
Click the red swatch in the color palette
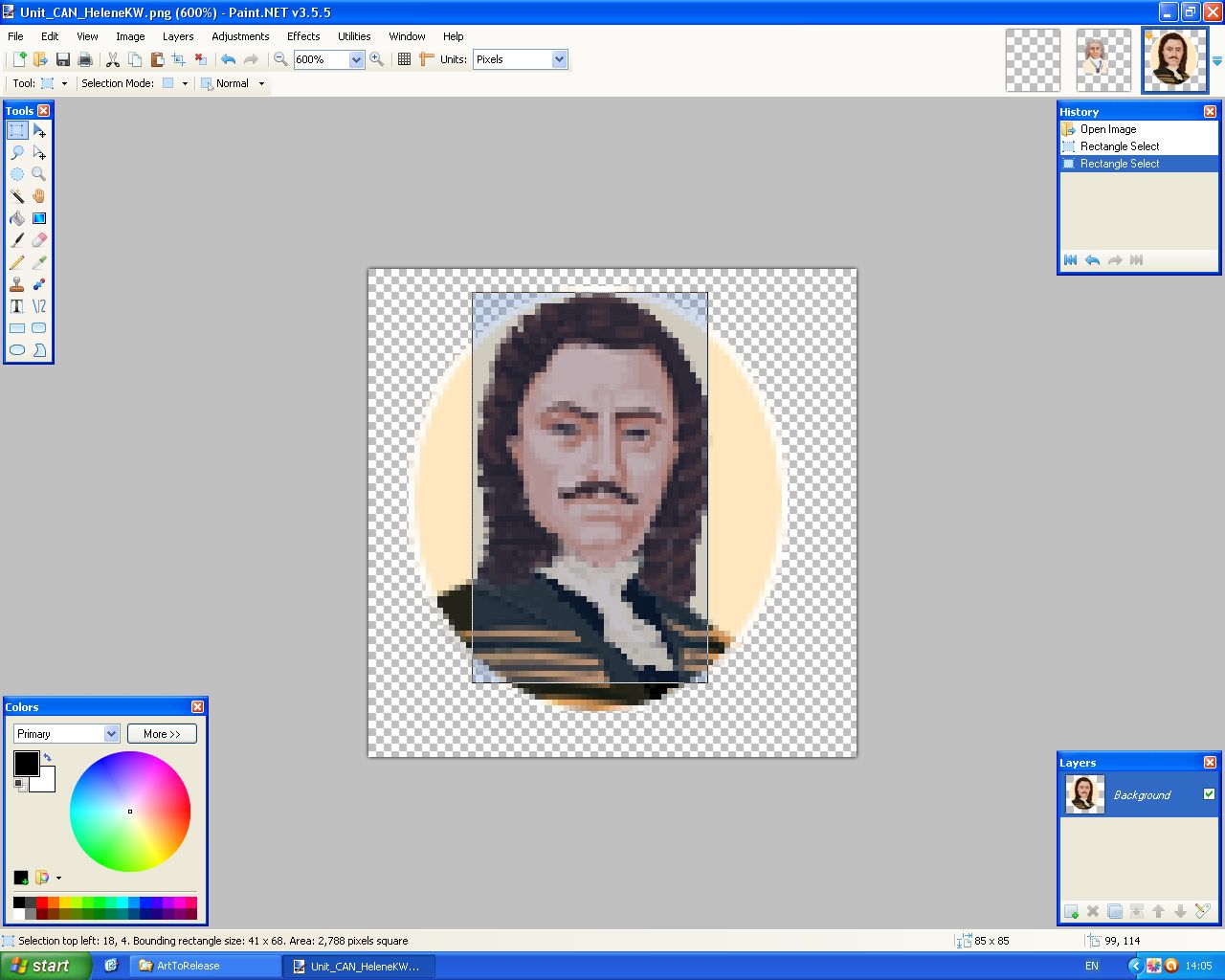click(42, 902)
